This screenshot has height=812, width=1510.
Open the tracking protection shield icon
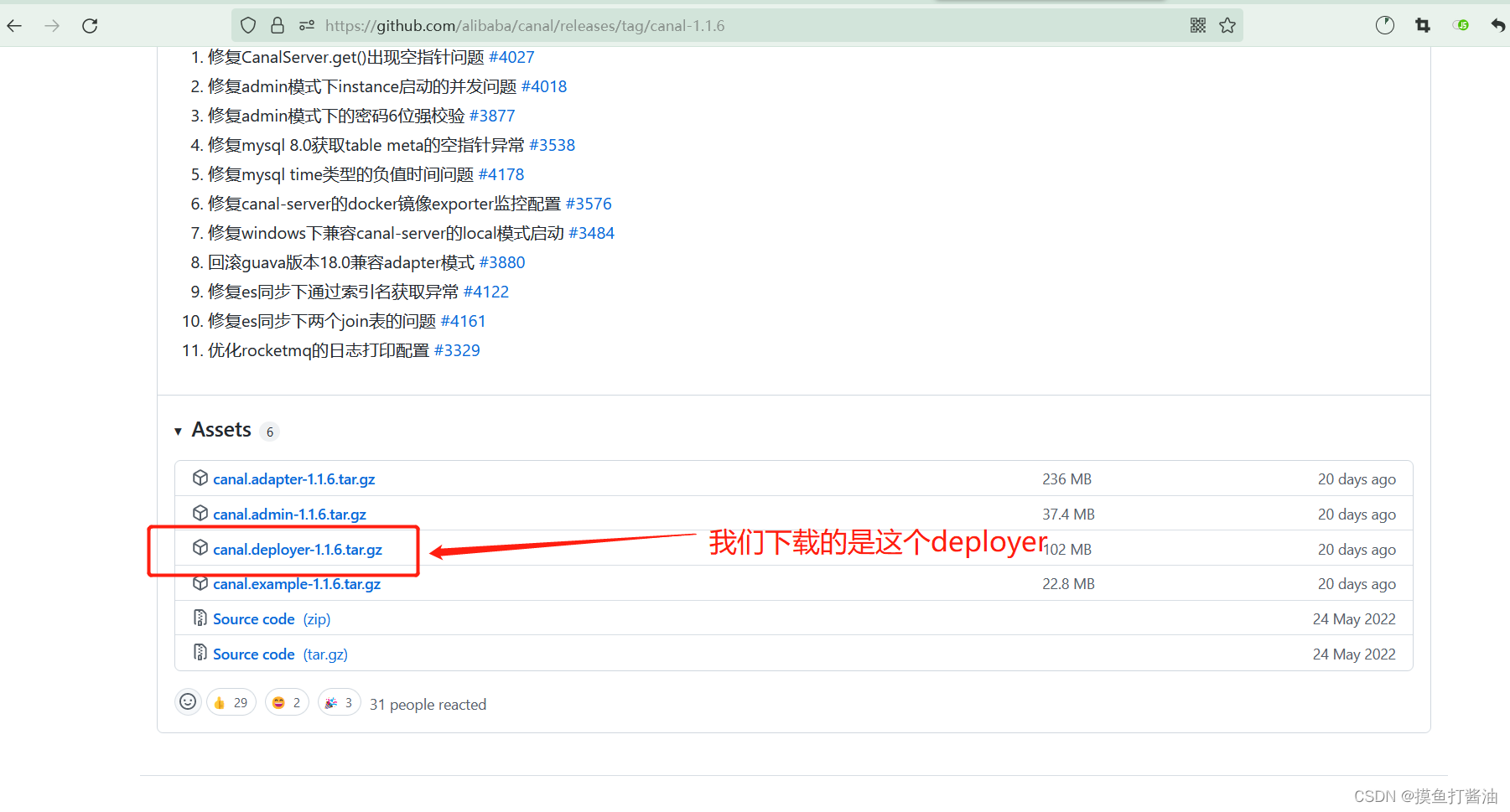[248, 26]
